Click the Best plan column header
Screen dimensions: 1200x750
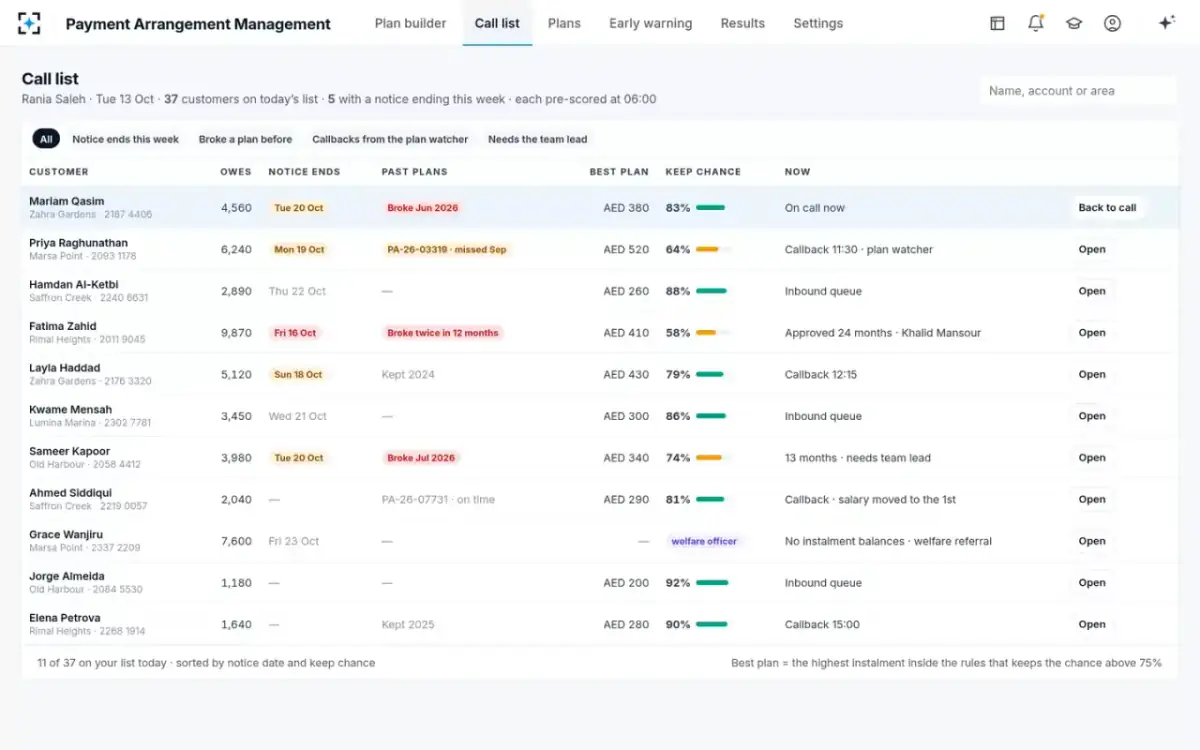(x=619, y=172)
